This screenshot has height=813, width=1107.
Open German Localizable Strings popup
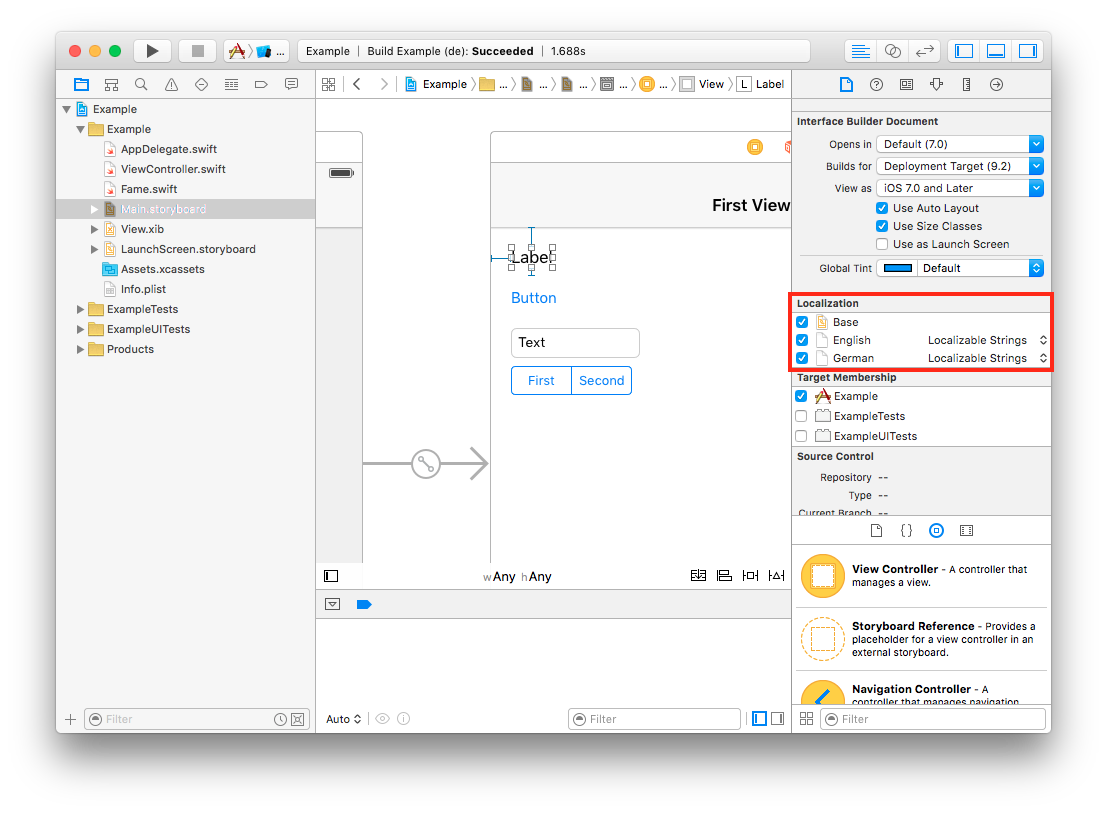click(x=987, y=358)
